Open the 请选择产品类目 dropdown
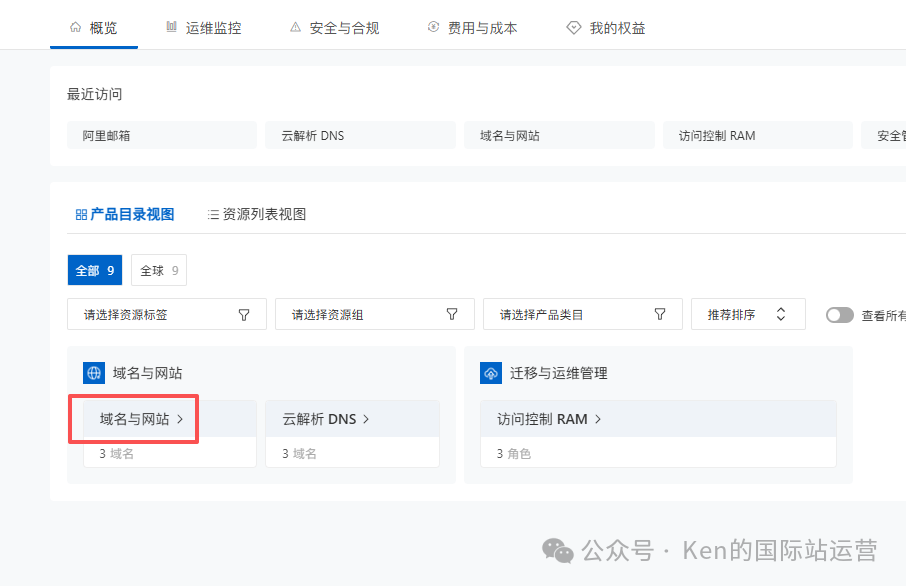The height and width of the screenshot is (586, 906). point(583,313)
